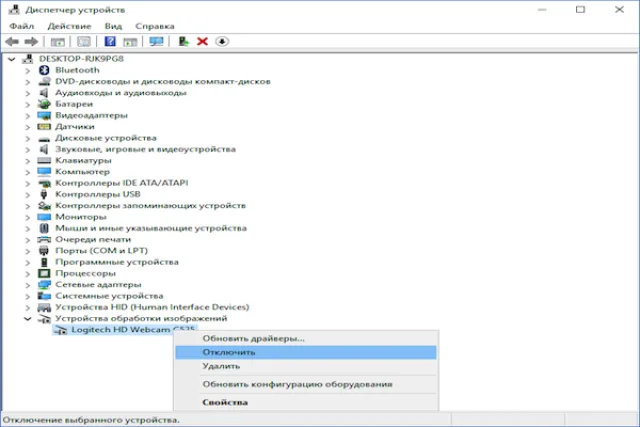Open the Справка menu

155,26
